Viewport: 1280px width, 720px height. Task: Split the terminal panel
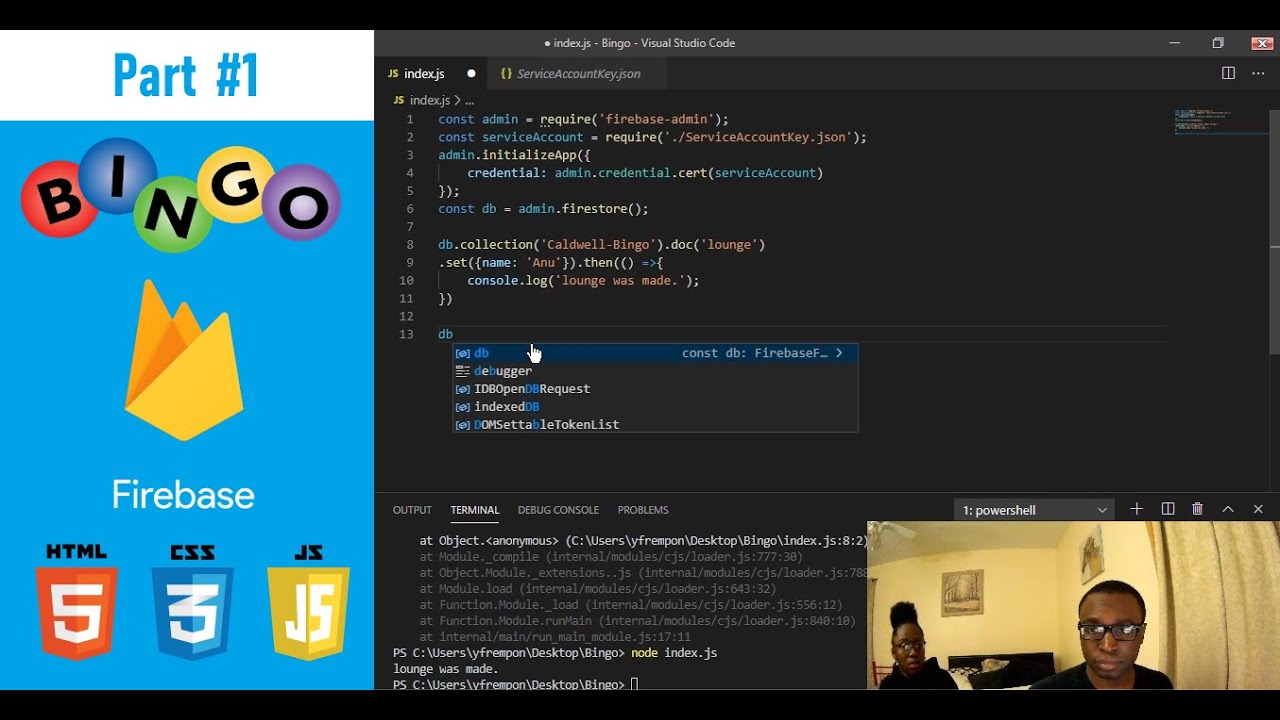tap(1167, 509)
